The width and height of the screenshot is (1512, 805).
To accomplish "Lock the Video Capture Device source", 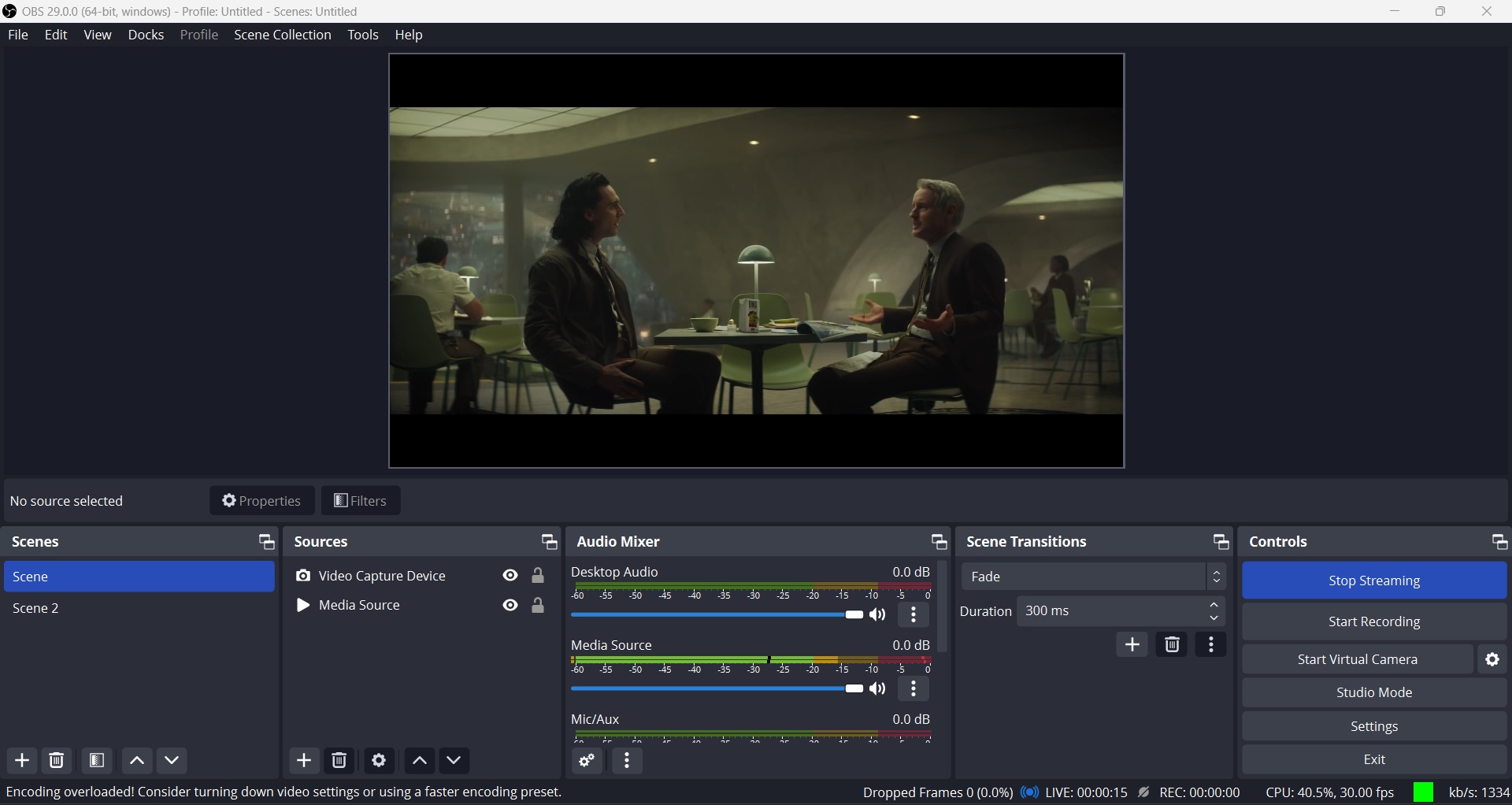I will pos(538,576).
